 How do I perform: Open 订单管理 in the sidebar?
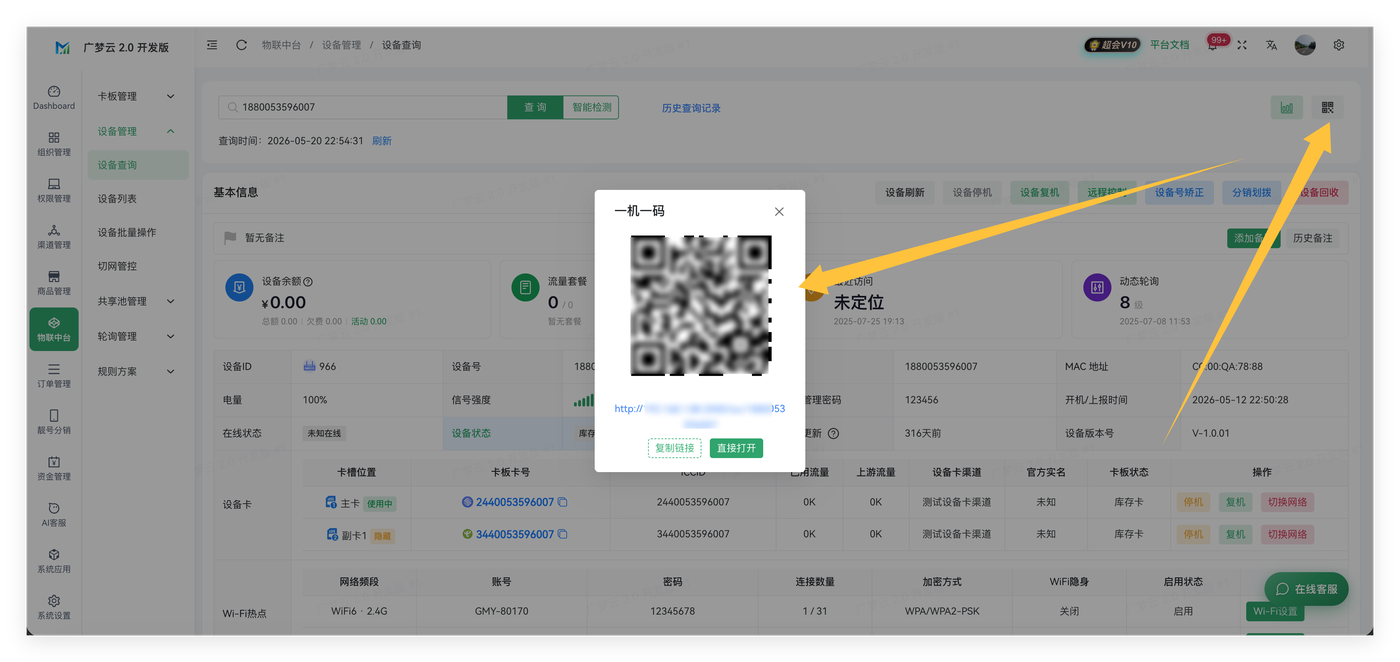point(54,375)
